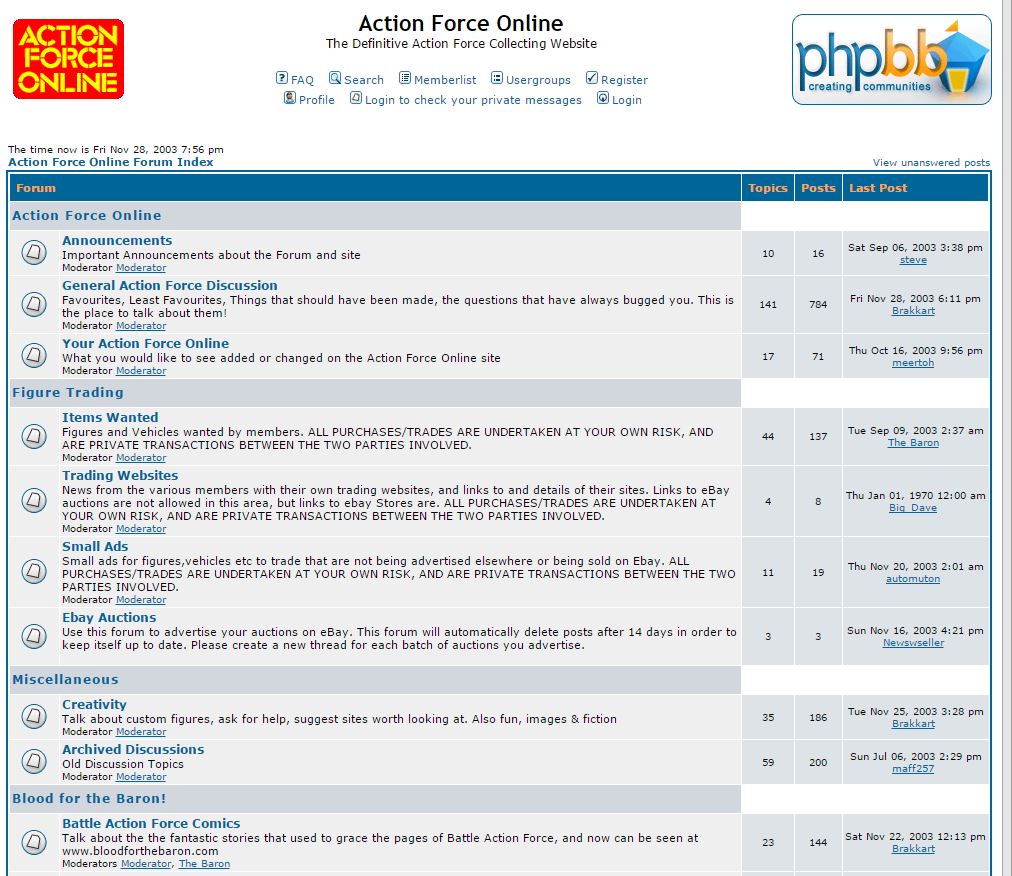This screenshot has height=876, width=1012.
Task: Click the Register checkmark icon
Action: coord(592,78)
